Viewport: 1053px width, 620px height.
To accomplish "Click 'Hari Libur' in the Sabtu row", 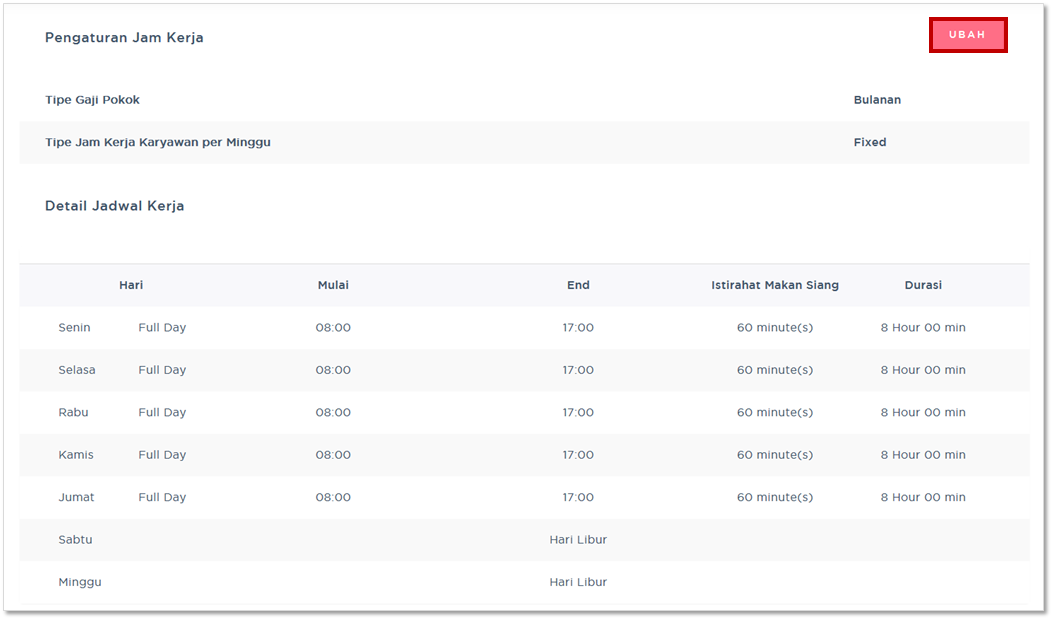I will point(578,539).
